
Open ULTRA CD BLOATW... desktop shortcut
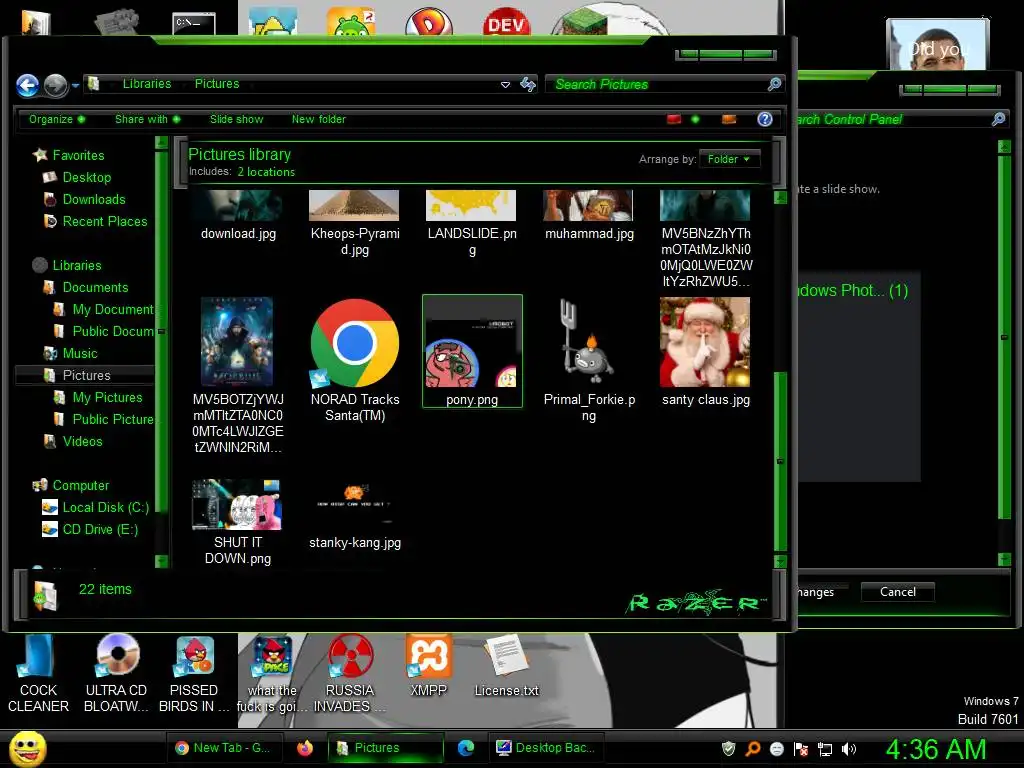(x=116, y=673)
